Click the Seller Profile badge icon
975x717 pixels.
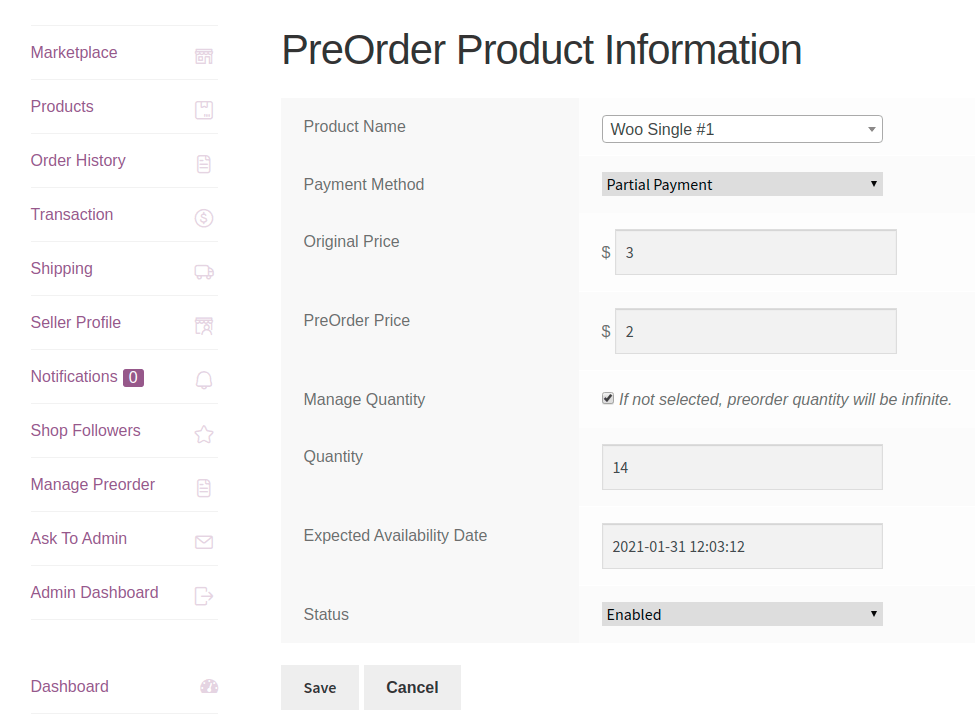coord(204,325)
